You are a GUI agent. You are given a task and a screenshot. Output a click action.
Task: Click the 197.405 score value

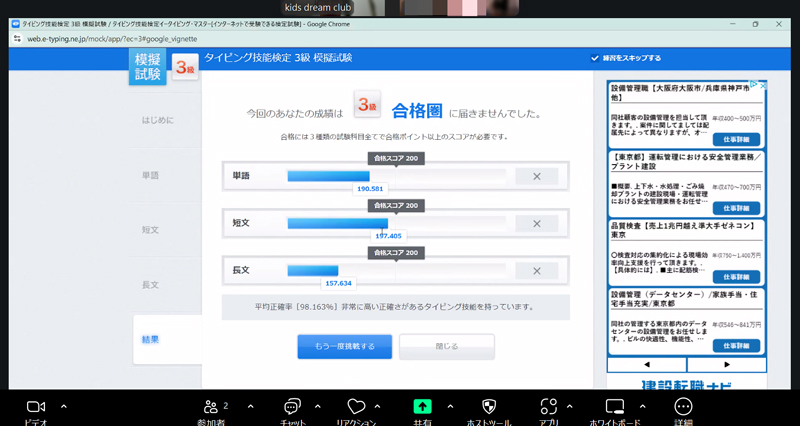click(389, 236)
